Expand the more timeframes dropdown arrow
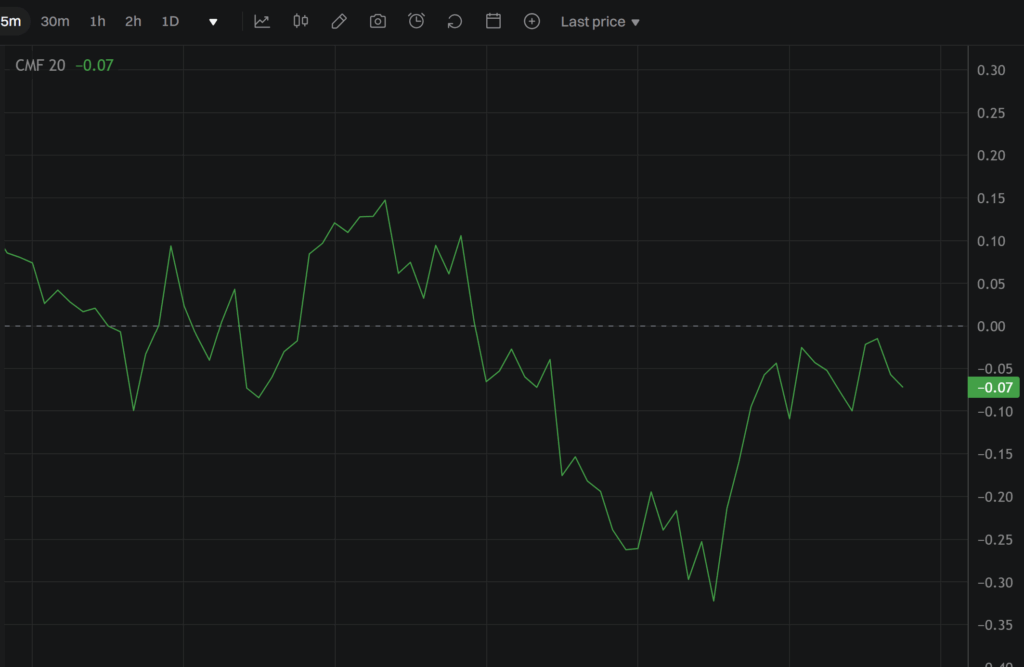 point(213,22)
